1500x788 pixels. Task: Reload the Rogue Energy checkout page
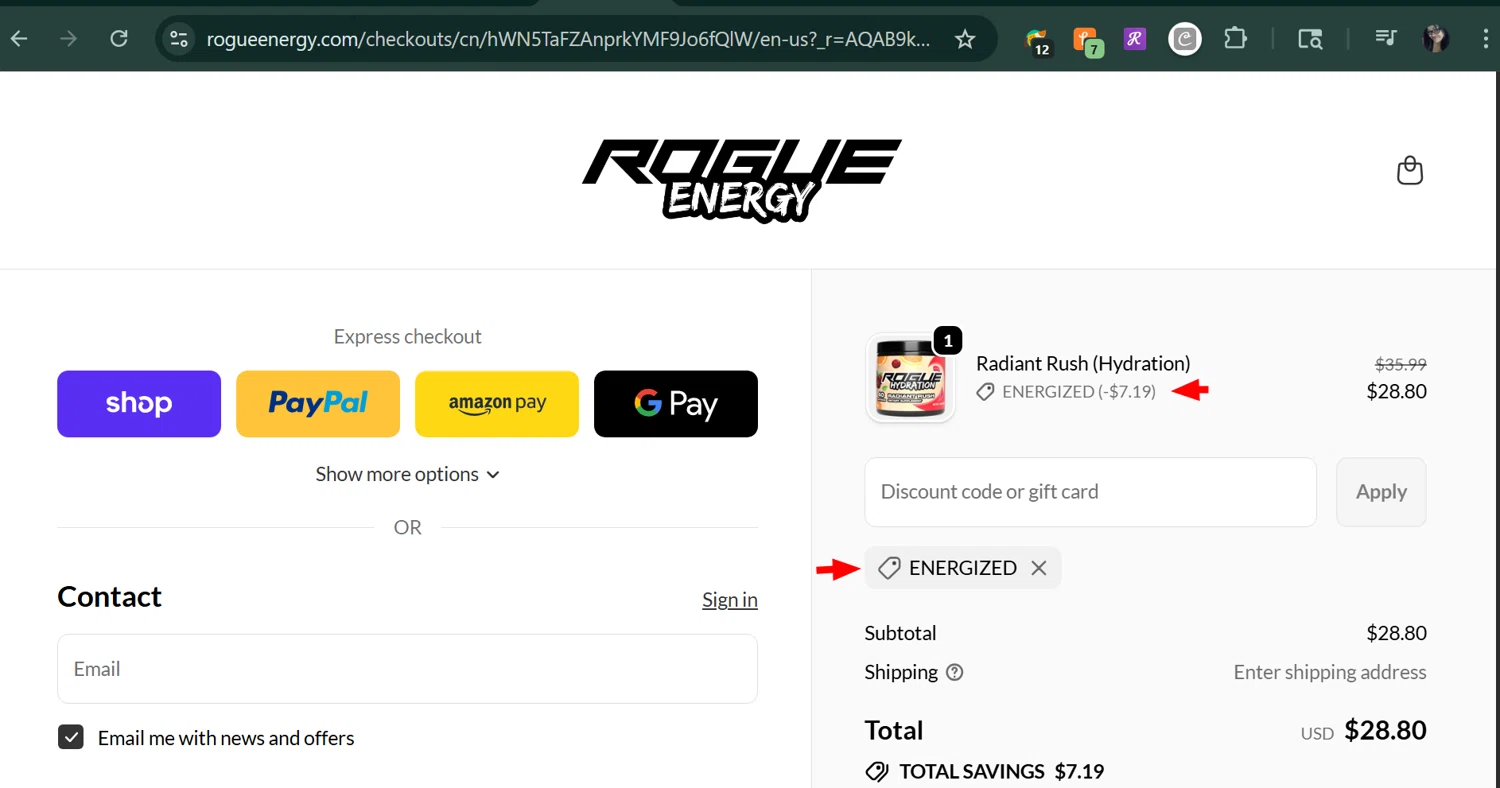point(119,39)
